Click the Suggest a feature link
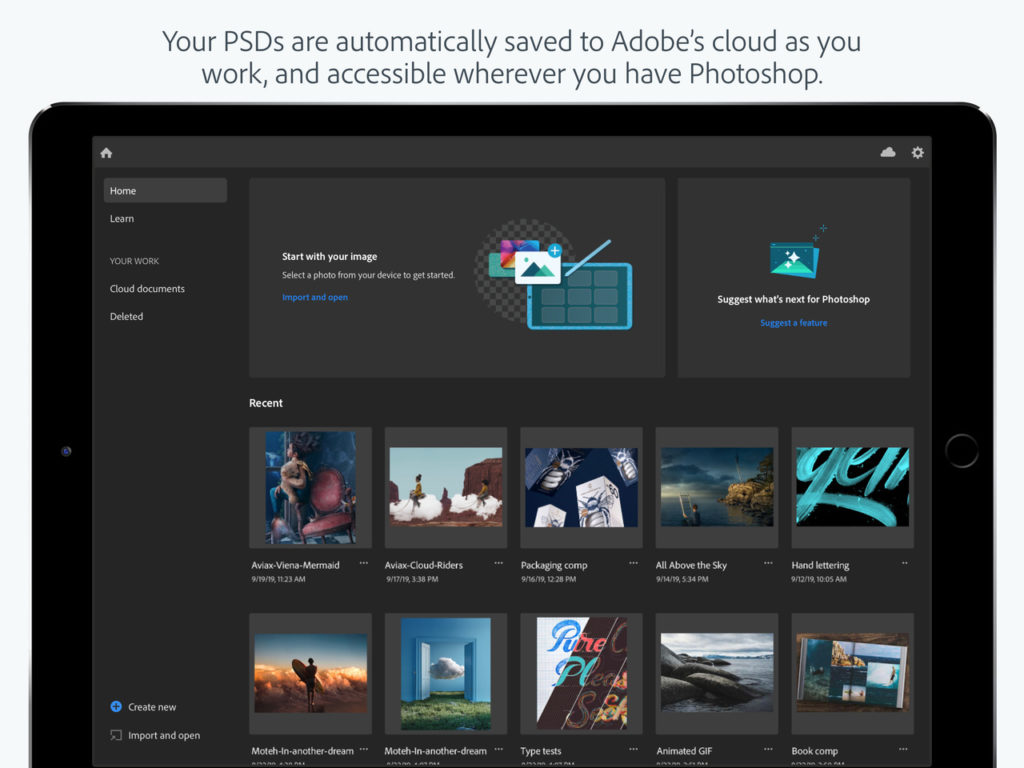The height and width of the screenshot is (768, 1024). tap(793, 322)
